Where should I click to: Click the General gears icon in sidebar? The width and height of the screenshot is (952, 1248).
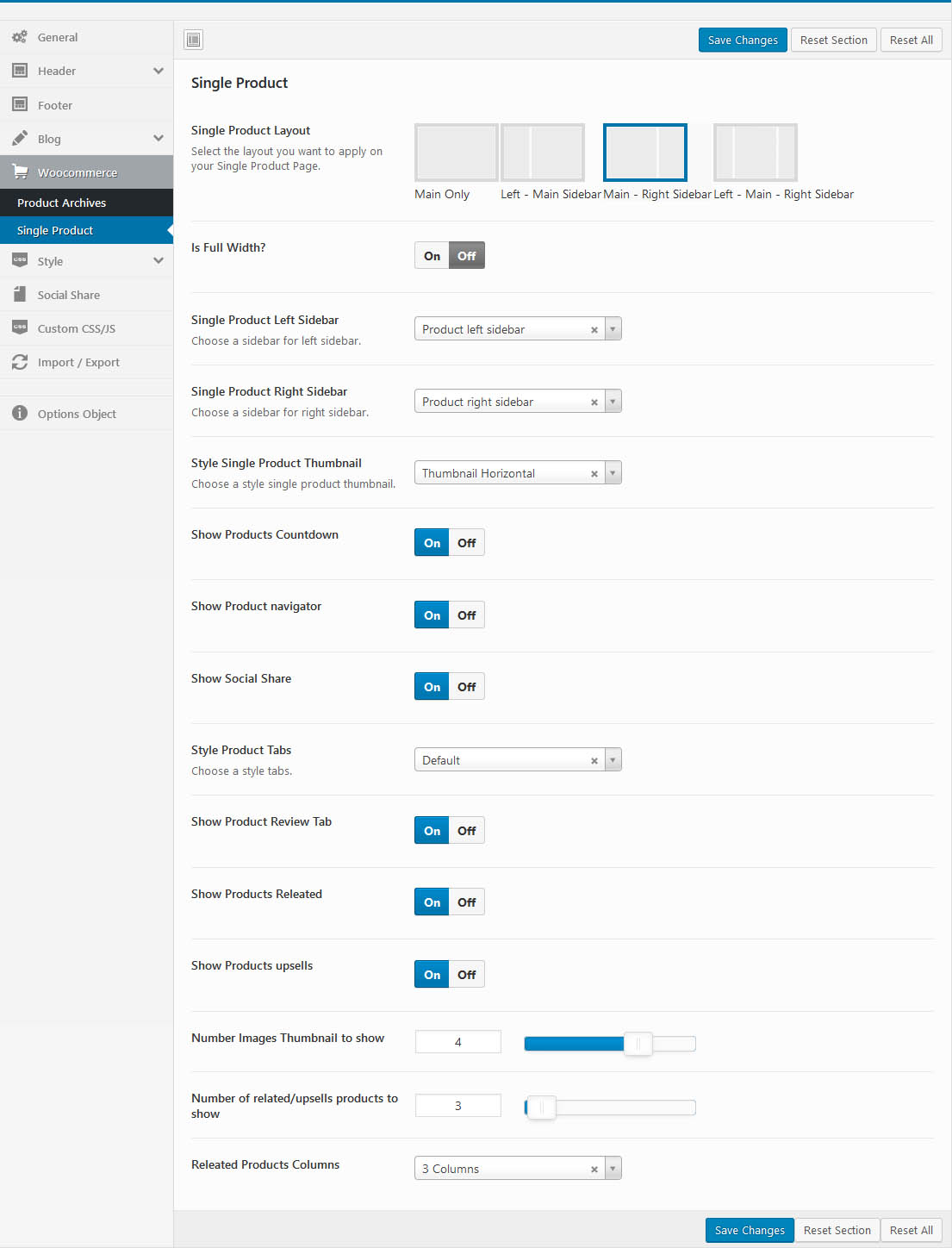pyautogui.click(x=20, y=37)
